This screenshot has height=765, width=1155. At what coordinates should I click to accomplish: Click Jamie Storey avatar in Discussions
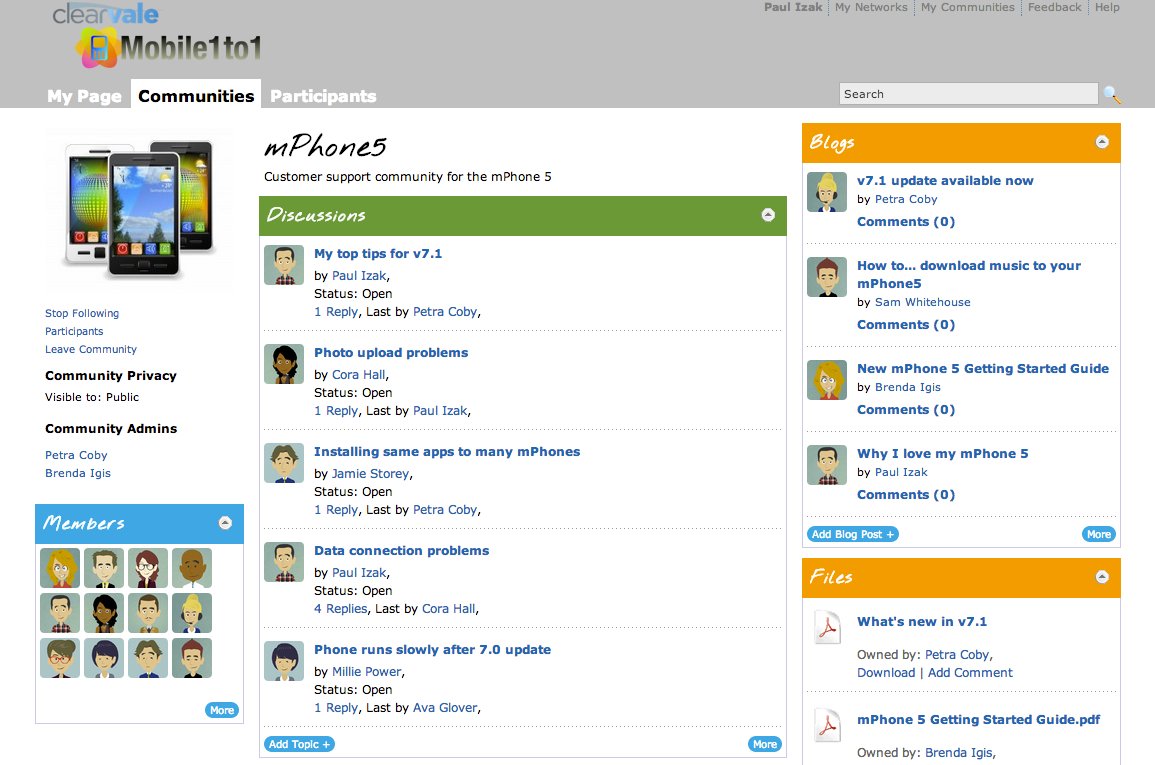(284, 463)
